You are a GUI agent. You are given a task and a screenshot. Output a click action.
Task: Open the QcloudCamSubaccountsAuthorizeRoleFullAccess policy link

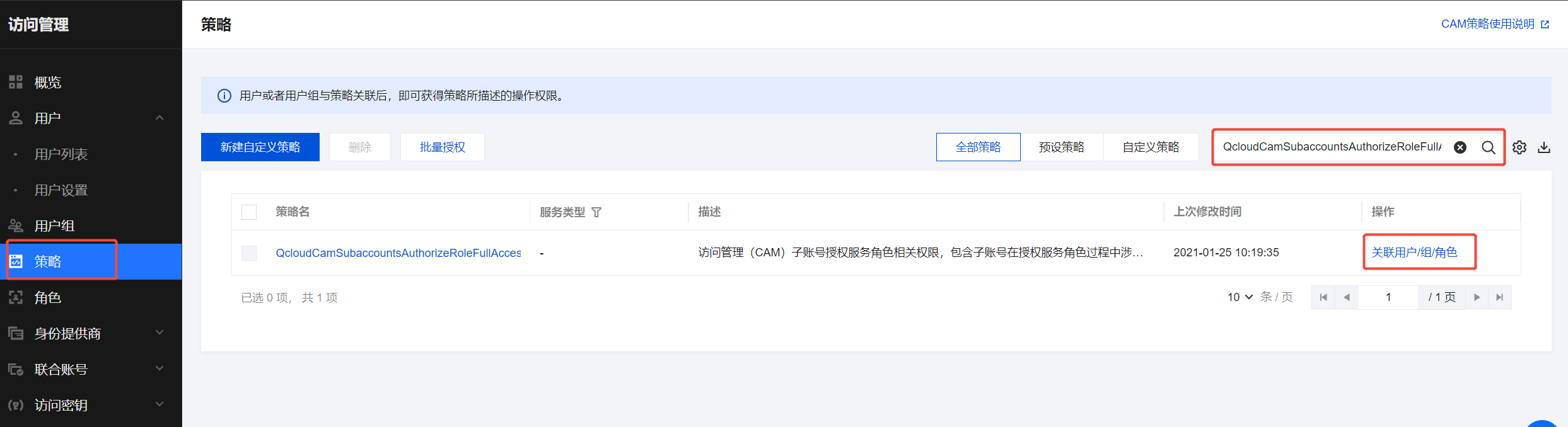tap(398, 253)
